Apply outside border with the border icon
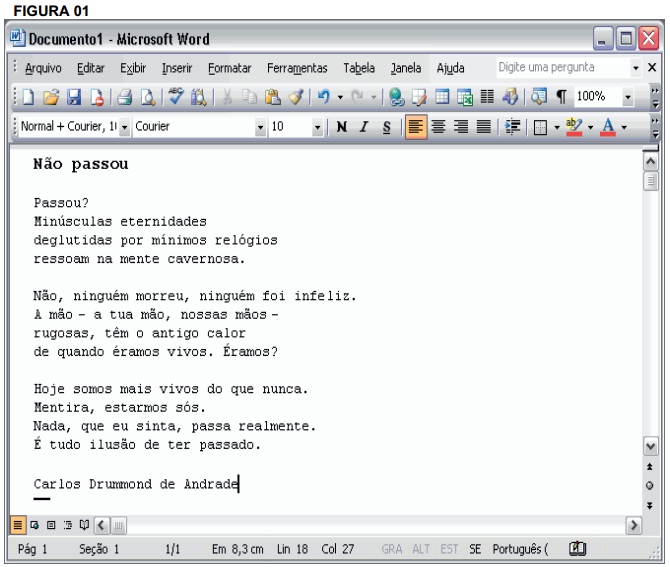Image resolution: width=670 pixels, height=567 pixels. coord(541,127)
